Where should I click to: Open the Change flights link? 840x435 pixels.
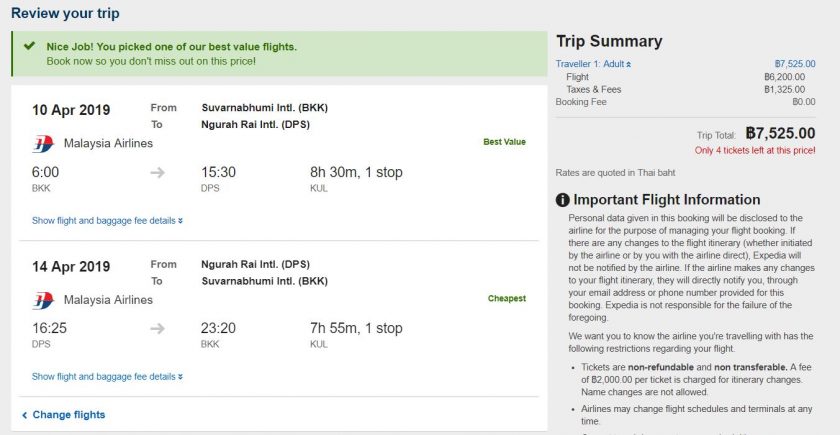(x=69, y=415)
